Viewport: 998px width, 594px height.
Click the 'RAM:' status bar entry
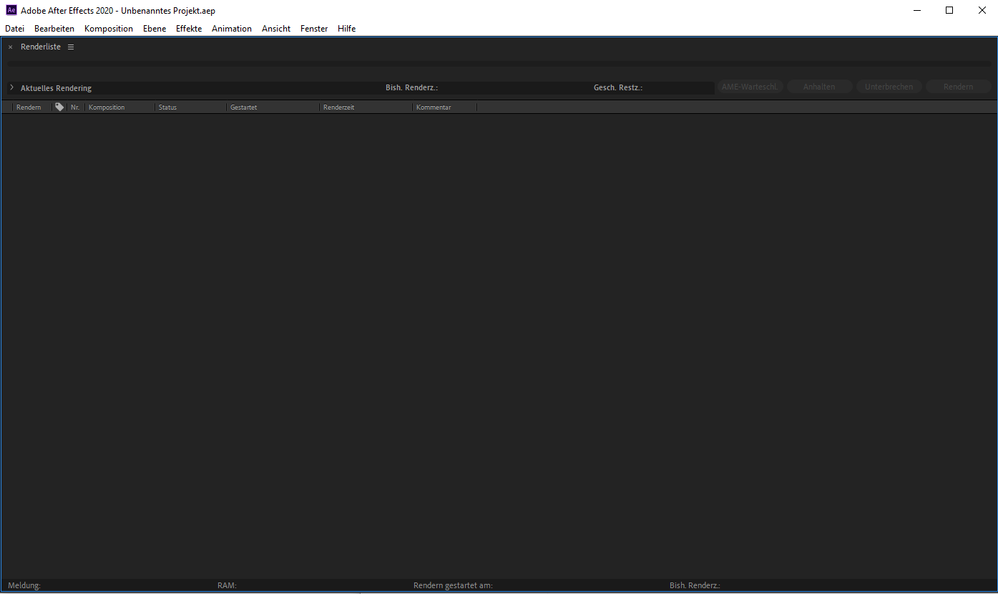[x=227, y=585]
